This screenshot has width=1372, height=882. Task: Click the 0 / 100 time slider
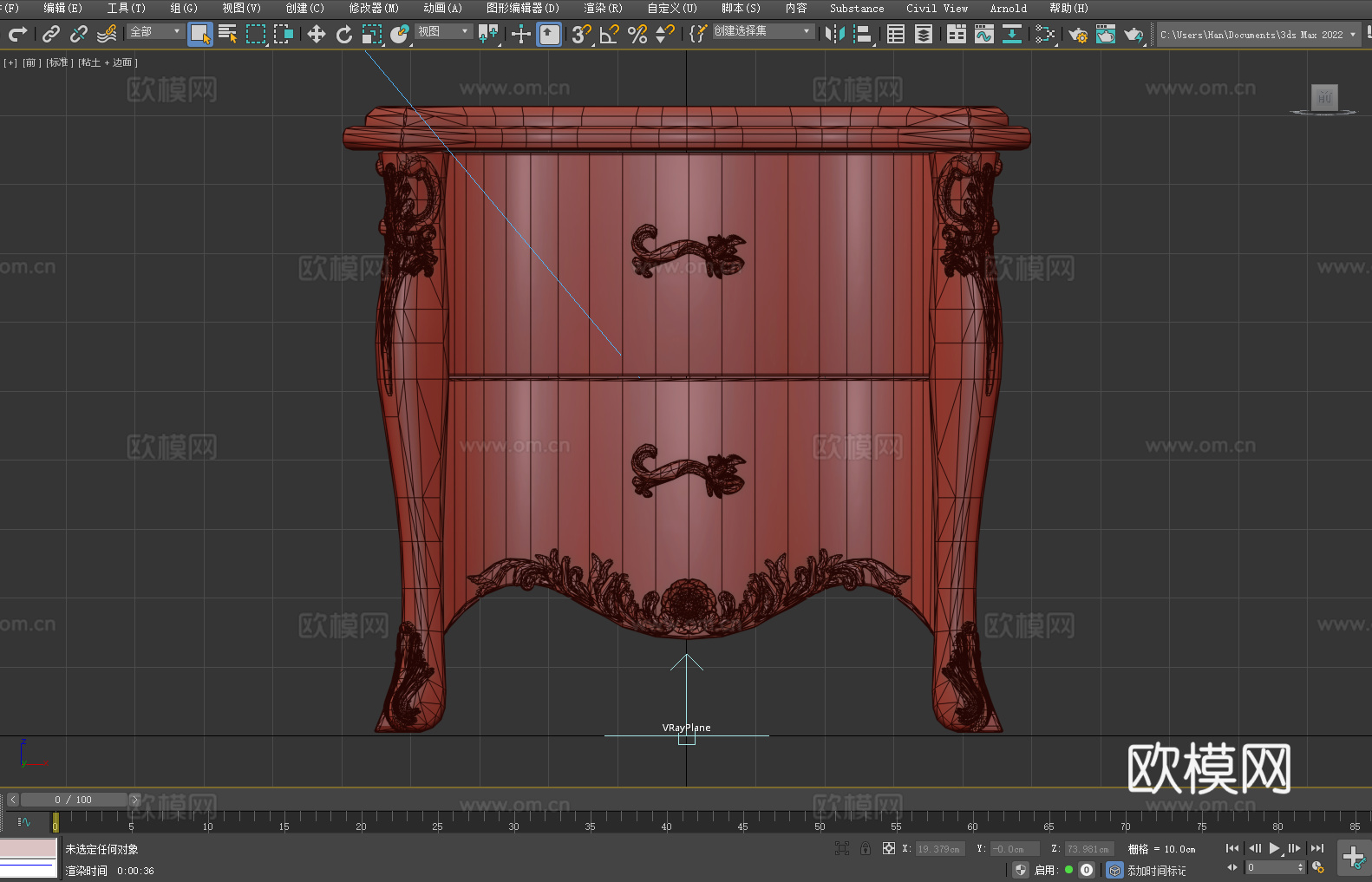pos(74,800)
